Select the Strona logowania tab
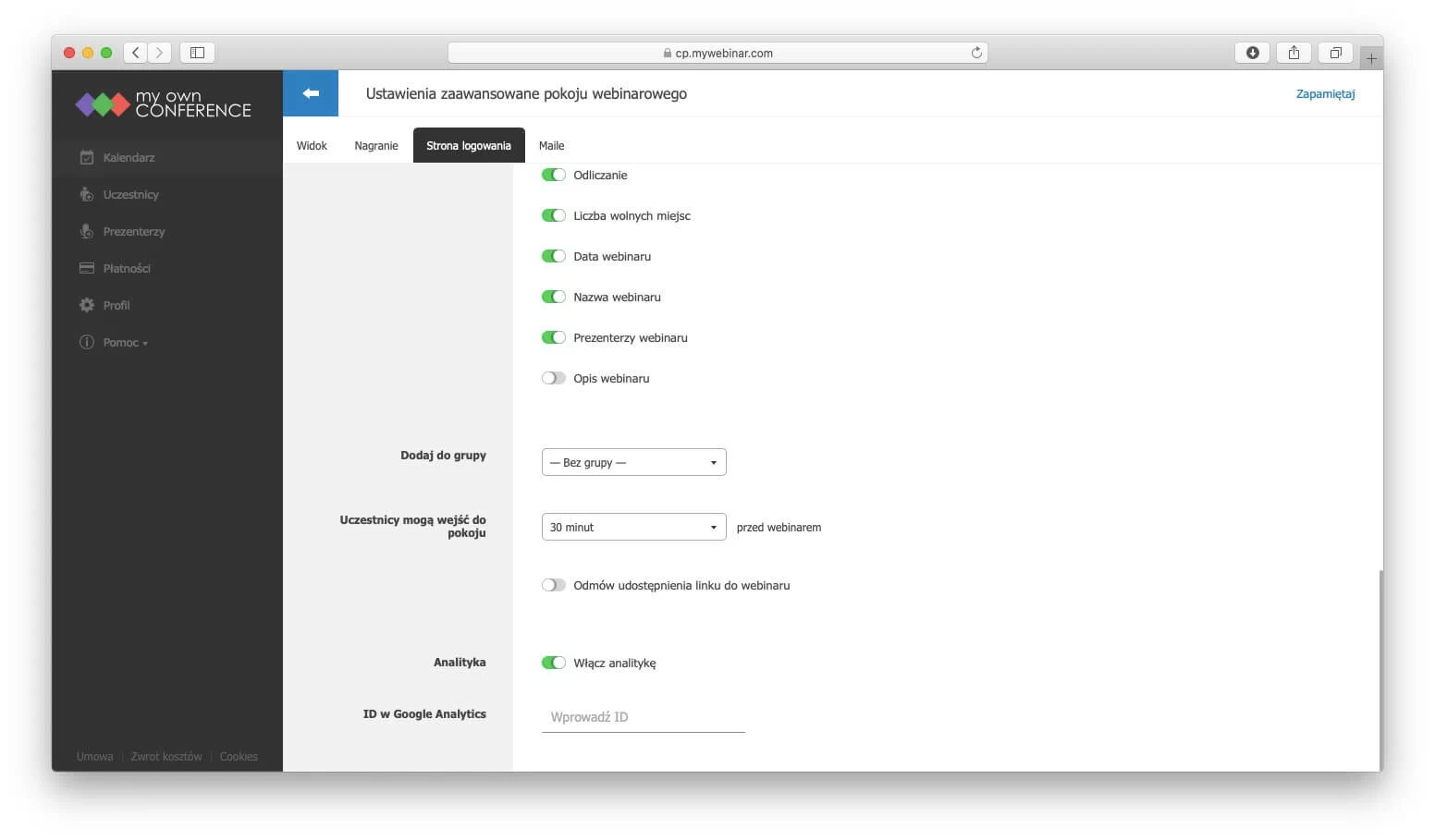The image size is (1435, 840). pos(469,145)
